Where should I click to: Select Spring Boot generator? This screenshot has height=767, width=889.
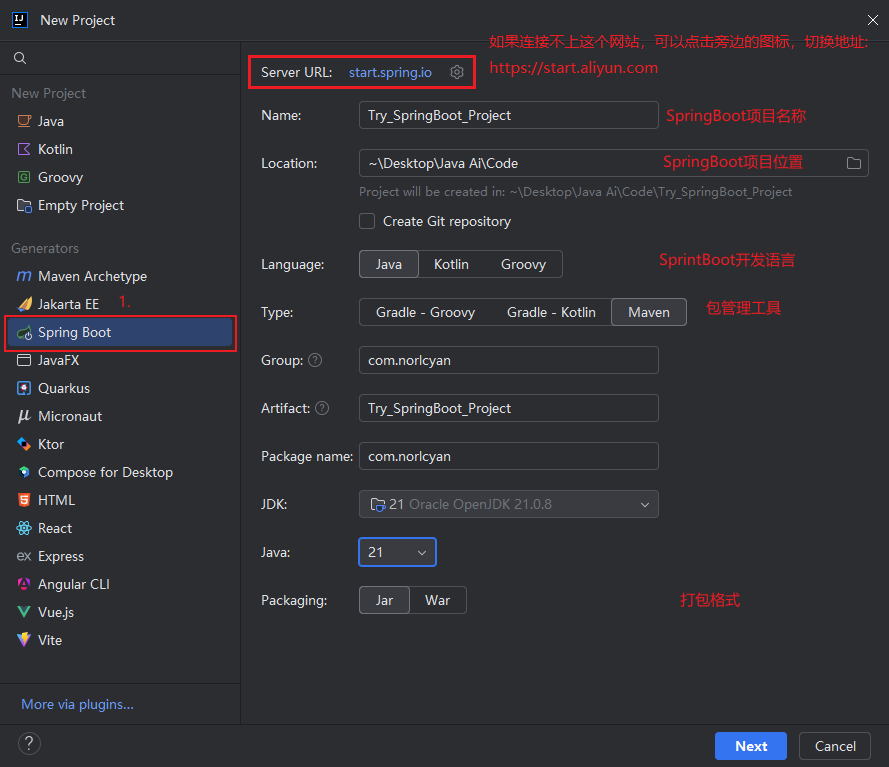click(x=120, y=332)
